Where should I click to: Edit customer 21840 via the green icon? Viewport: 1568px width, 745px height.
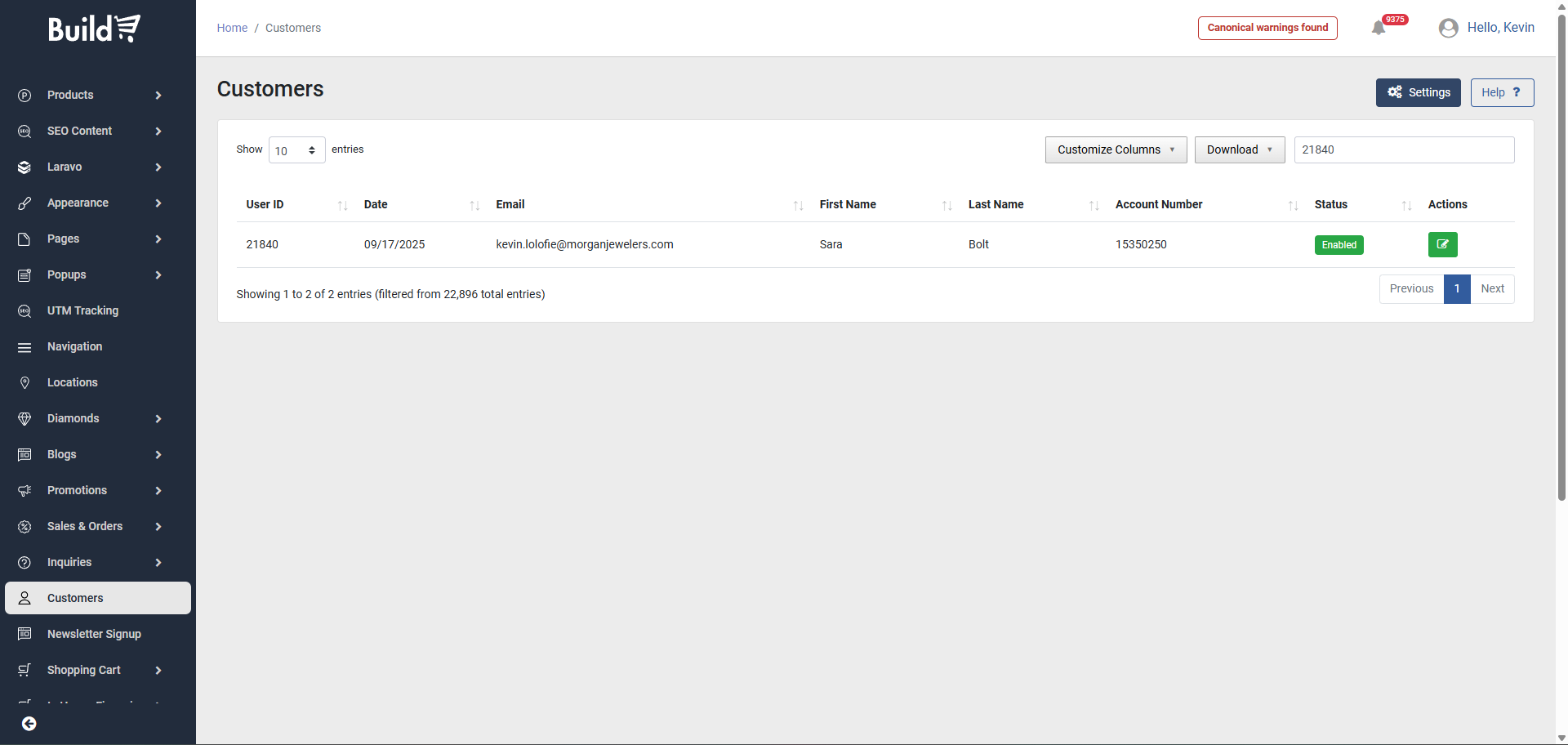click(1443, 244)
